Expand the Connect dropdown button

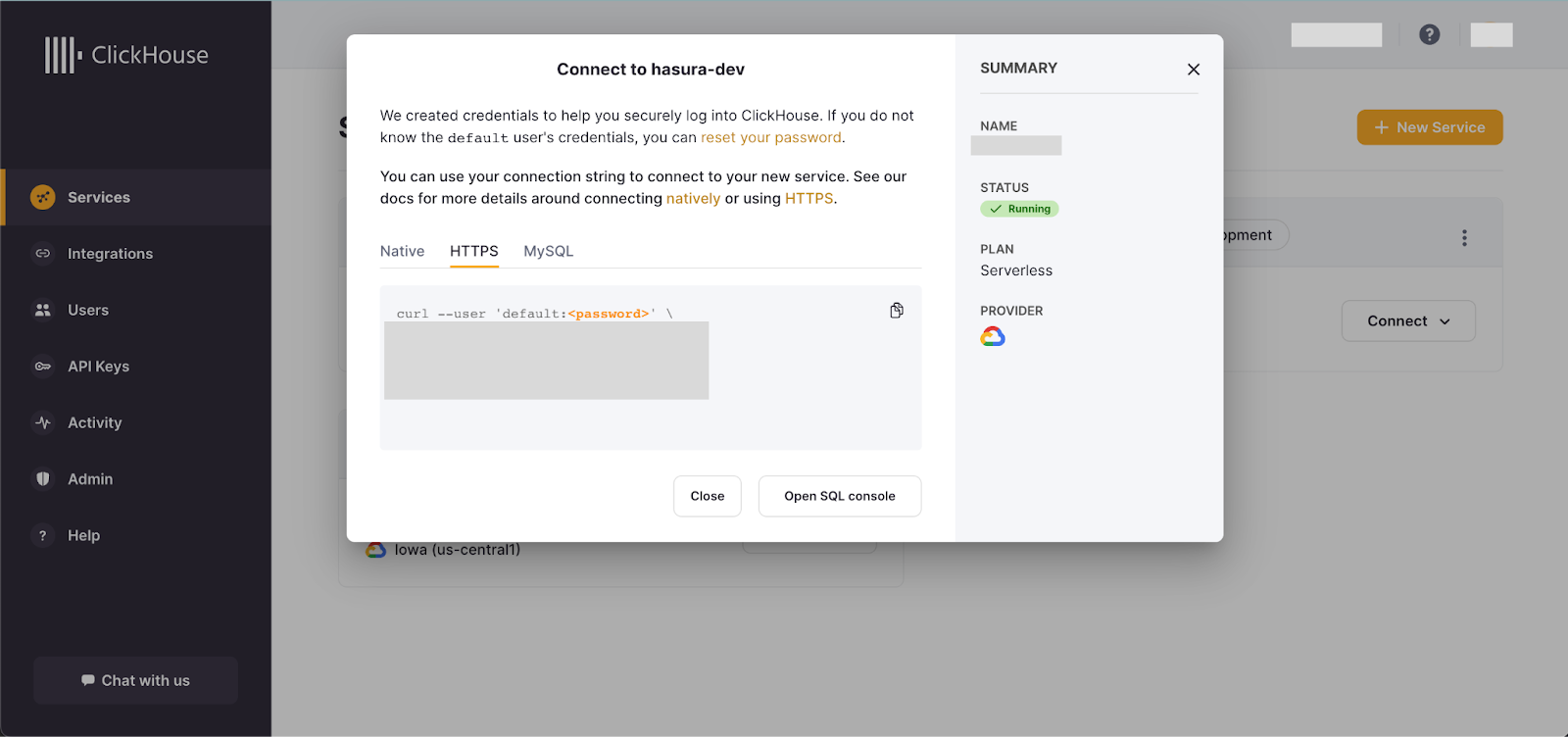[1408, 320]
